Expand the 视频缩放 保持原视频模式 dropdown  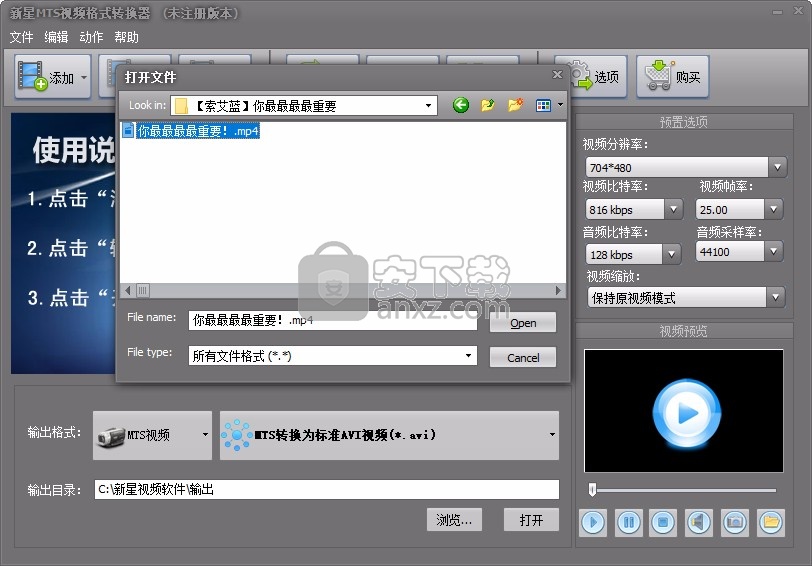point(775,298)
